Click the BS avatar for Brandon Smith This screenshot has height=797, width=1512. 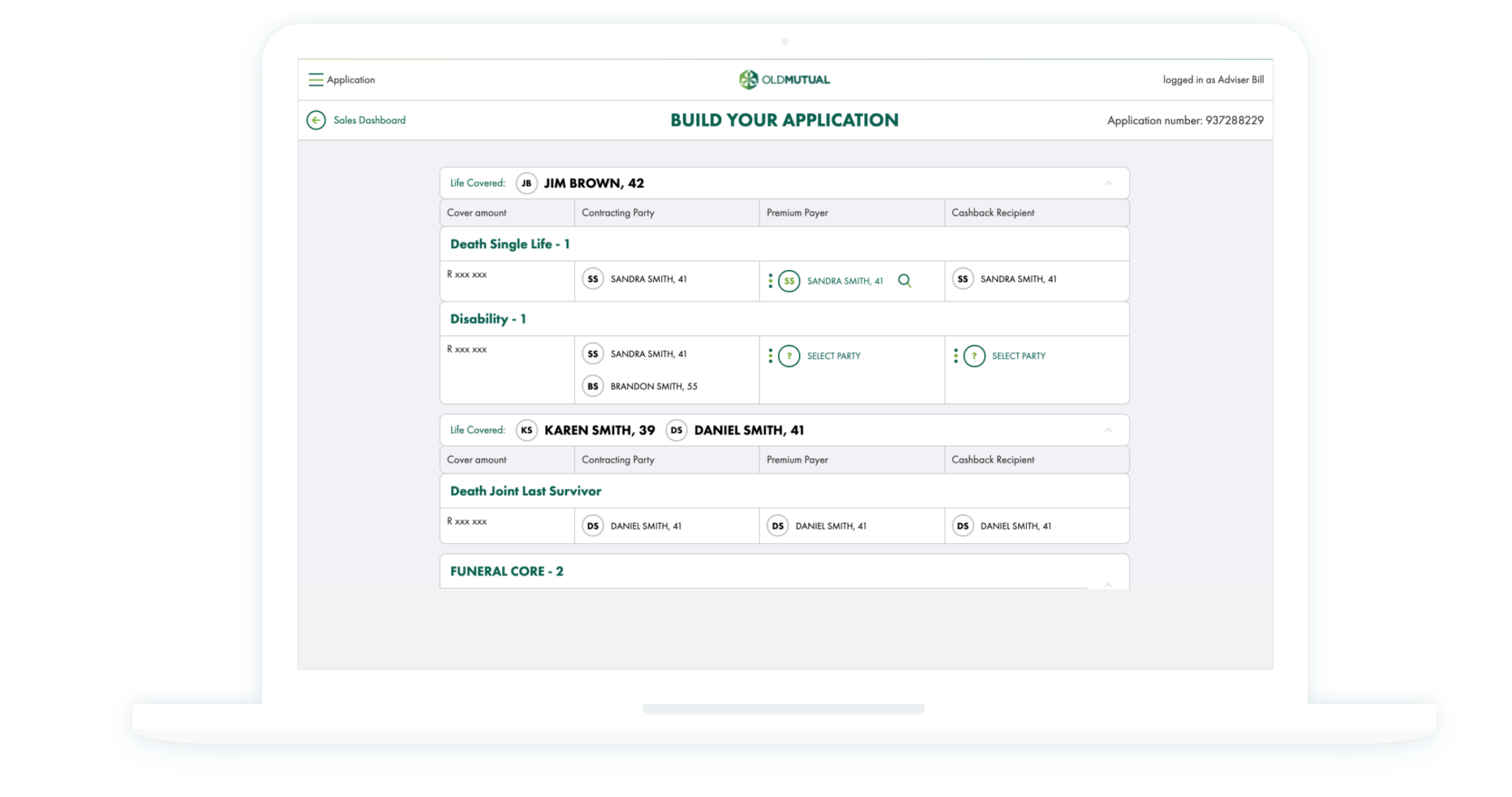pyautogui.click(x=593, y=386)
